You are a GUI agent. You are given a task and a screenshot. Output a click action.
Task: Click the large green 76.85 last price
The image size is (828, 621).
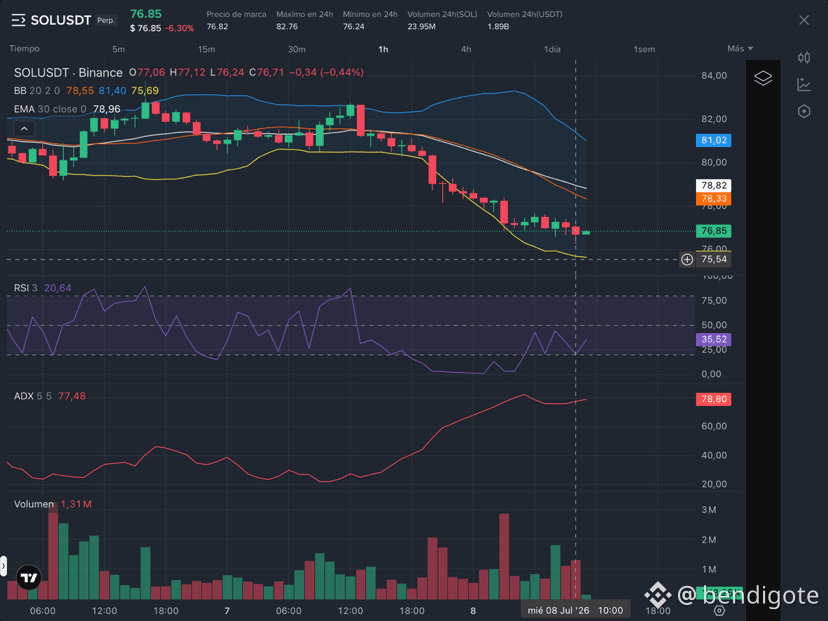pyautogui.click(x=146, y=14)
